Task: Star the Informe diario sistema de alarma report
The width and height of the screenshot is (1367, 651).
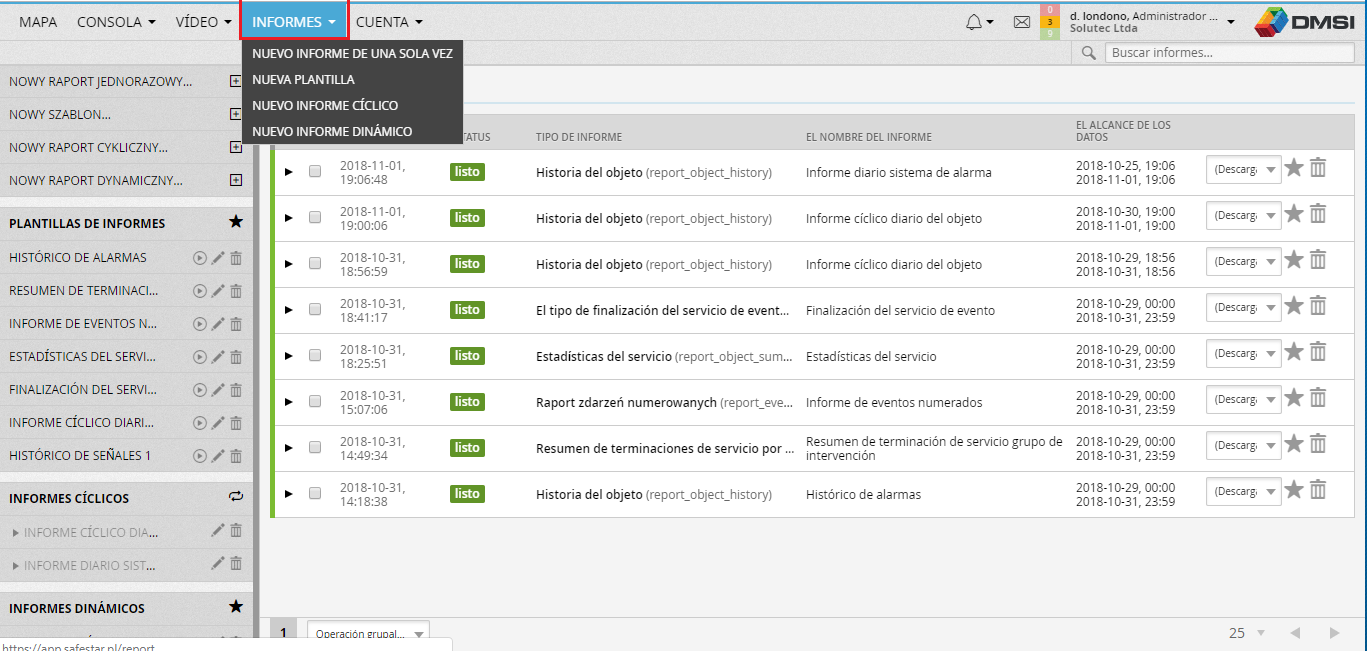Action: click(x=1294, y=168)
